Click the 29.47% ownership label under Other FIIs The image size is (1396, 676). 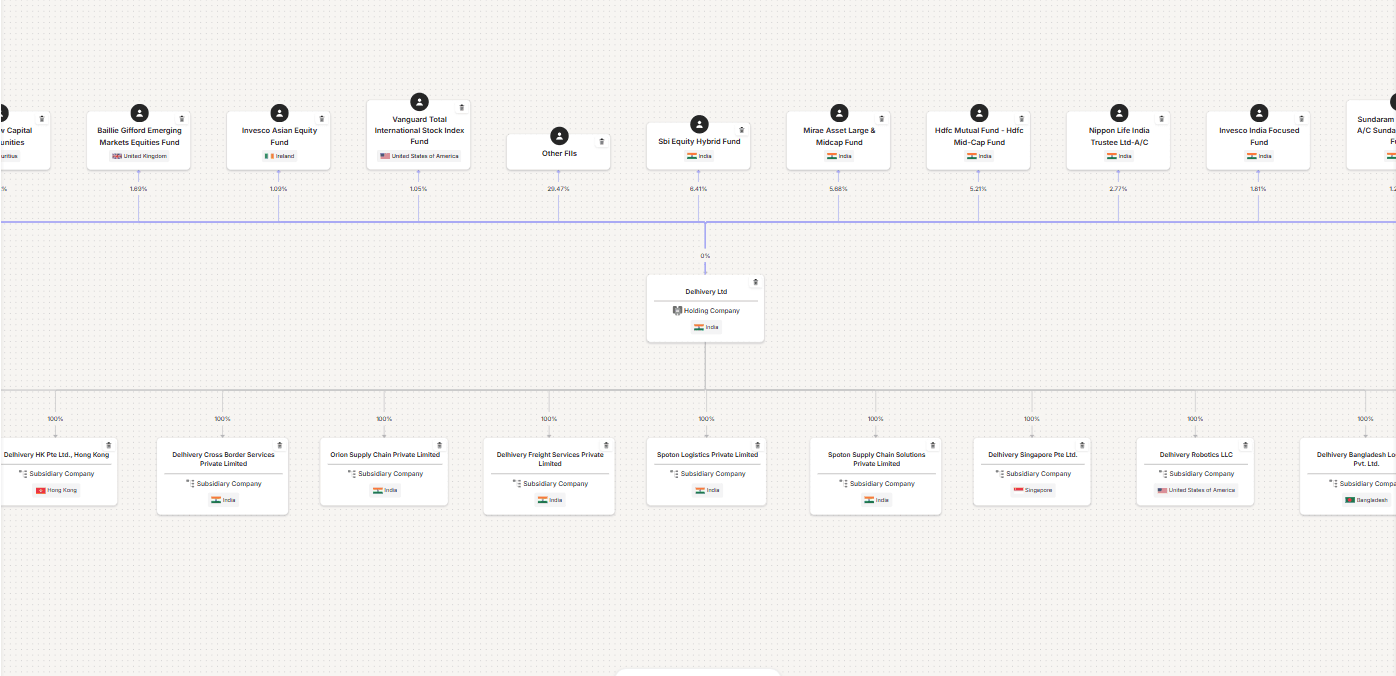point(558,189)
